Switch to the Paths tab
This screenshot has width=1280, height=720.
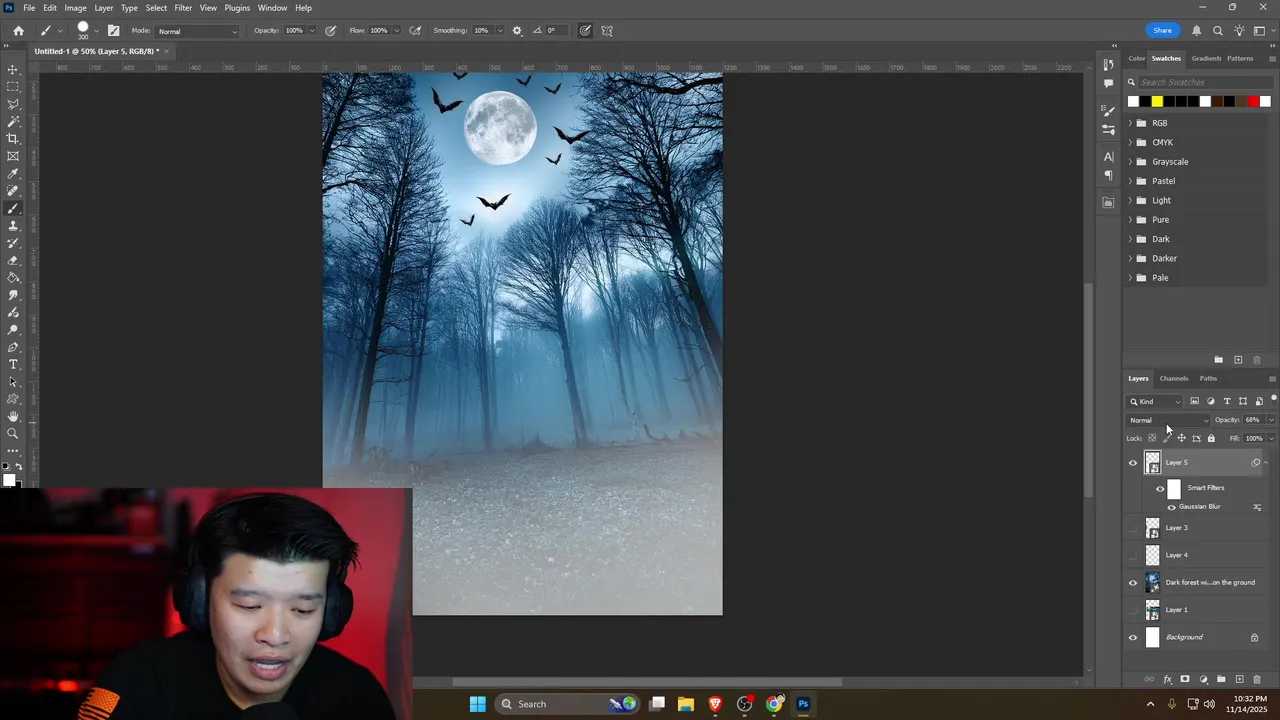(x=1208, y=378)
